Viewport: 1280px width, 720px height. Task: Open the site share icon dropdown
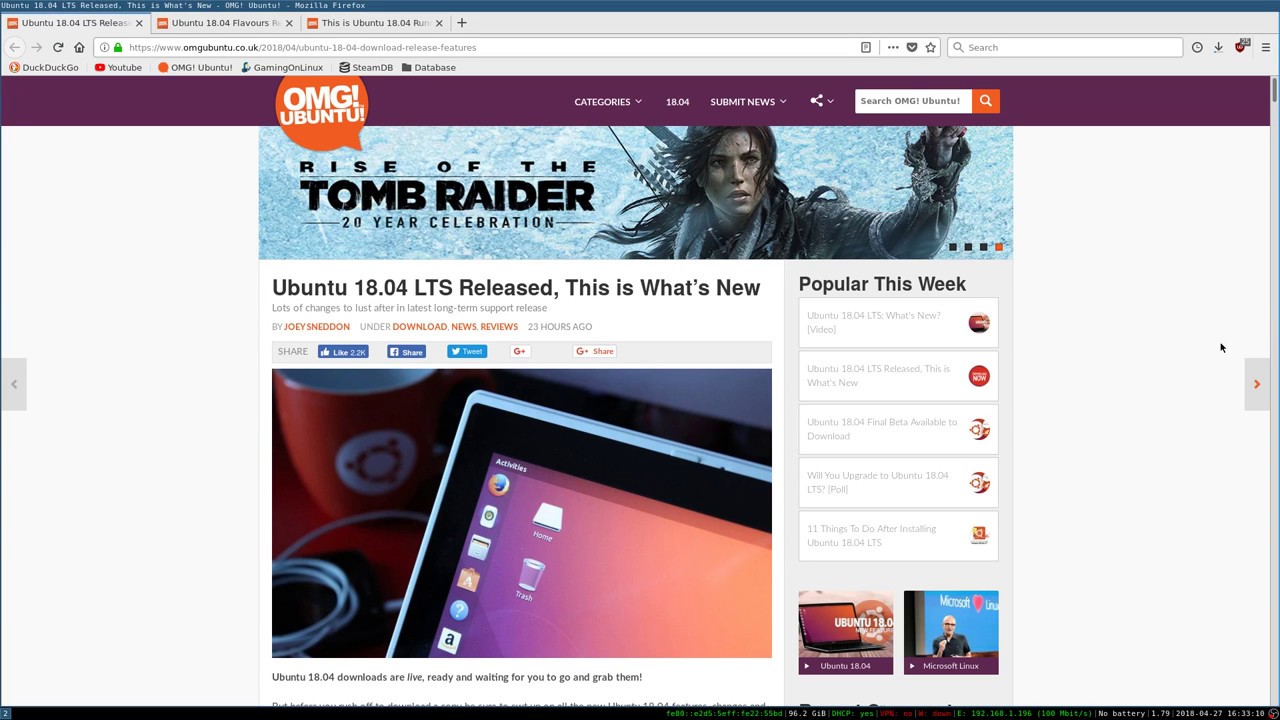(x=822, y=101)
